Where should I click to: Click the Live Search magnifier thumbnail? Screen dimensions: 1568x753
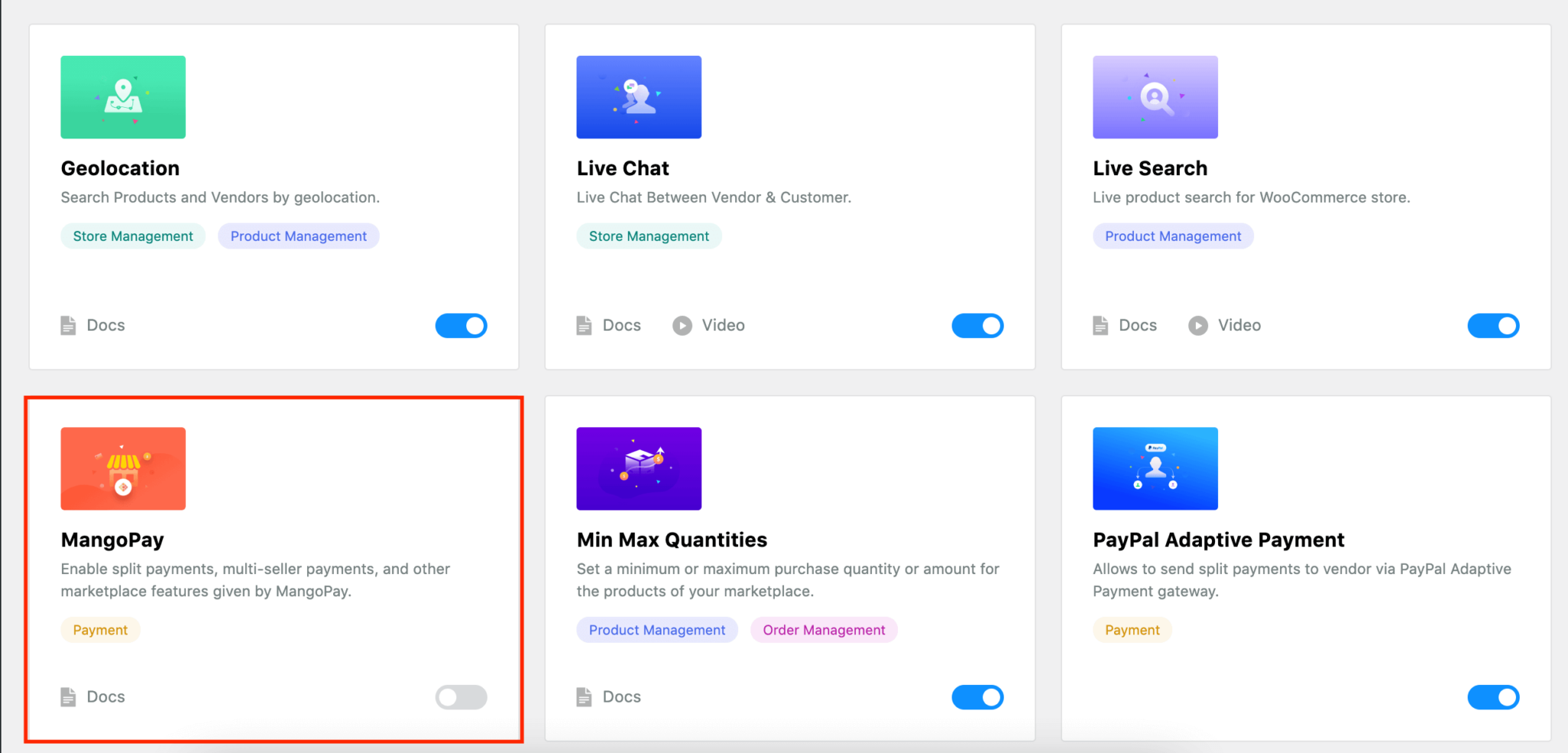[x=1155, y=97]
